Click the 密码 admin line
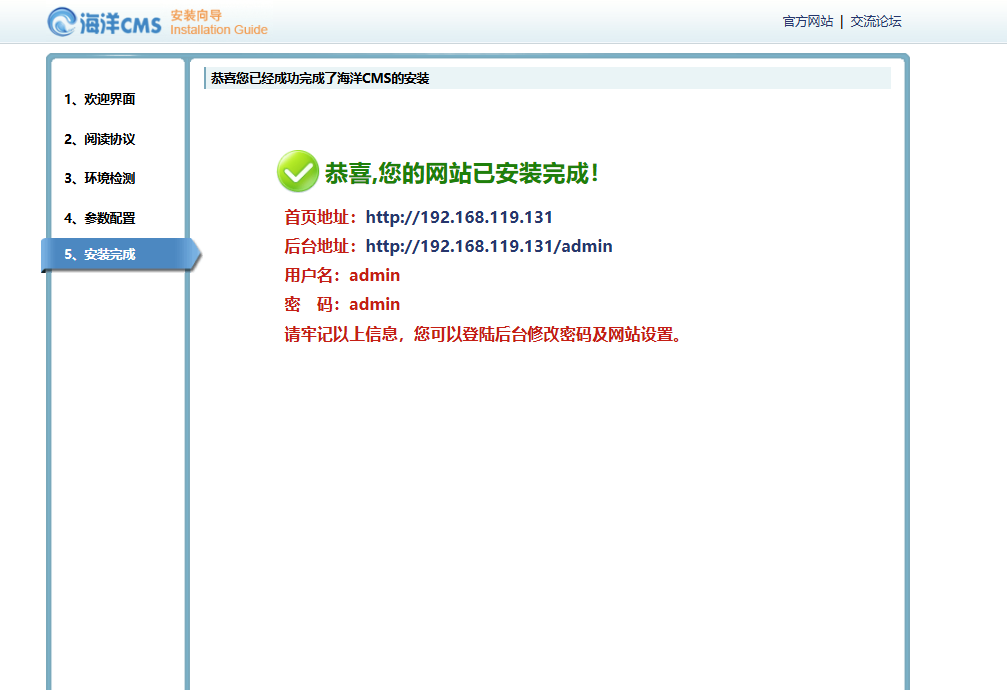 coord(342,304)
